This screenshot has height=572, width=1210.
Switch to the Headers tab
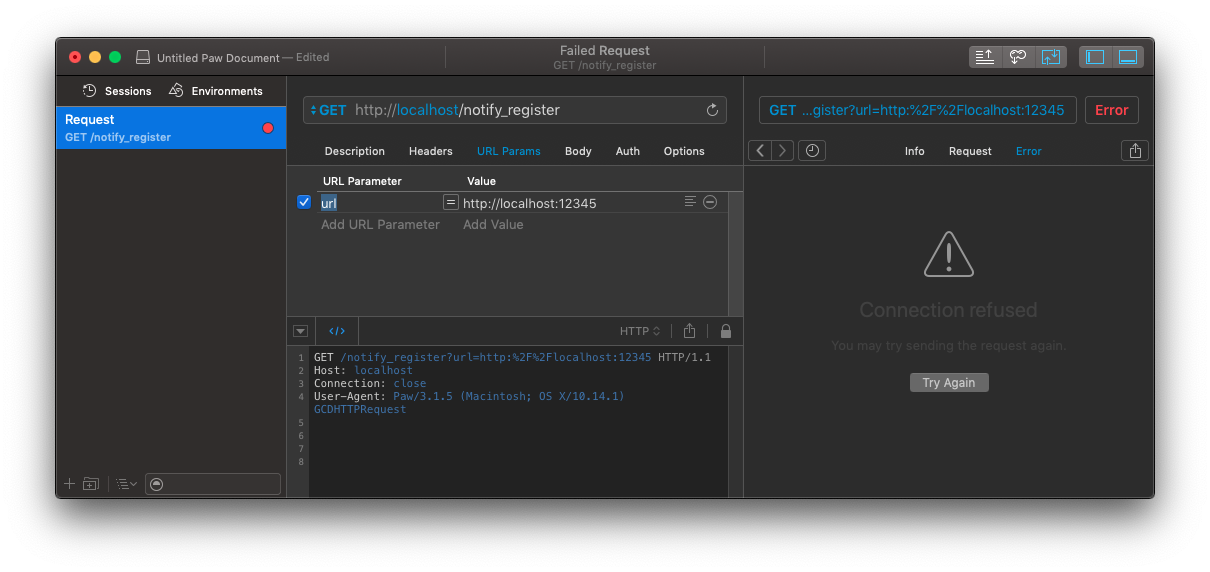point(430,151)
